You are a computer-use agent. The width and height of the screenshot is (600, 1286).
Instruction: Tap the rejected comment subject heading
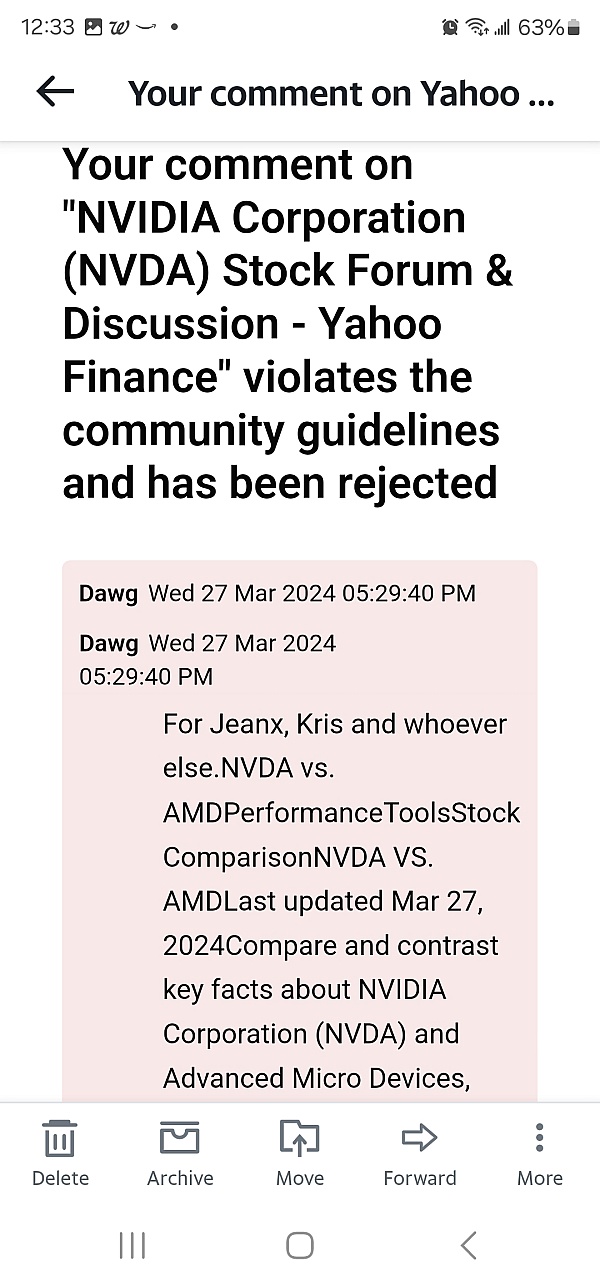click(288, 324)
